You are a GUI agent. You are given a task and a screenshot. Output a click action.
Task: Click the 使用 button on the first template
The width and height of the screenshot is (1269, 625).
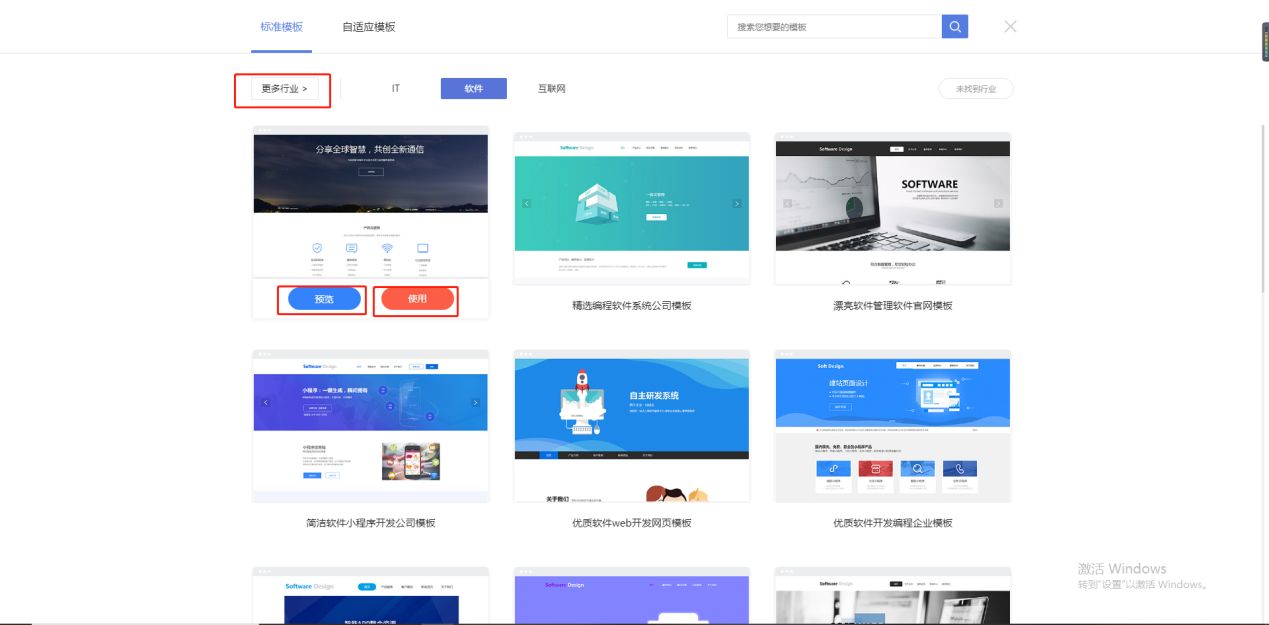[x=415, y=298]
